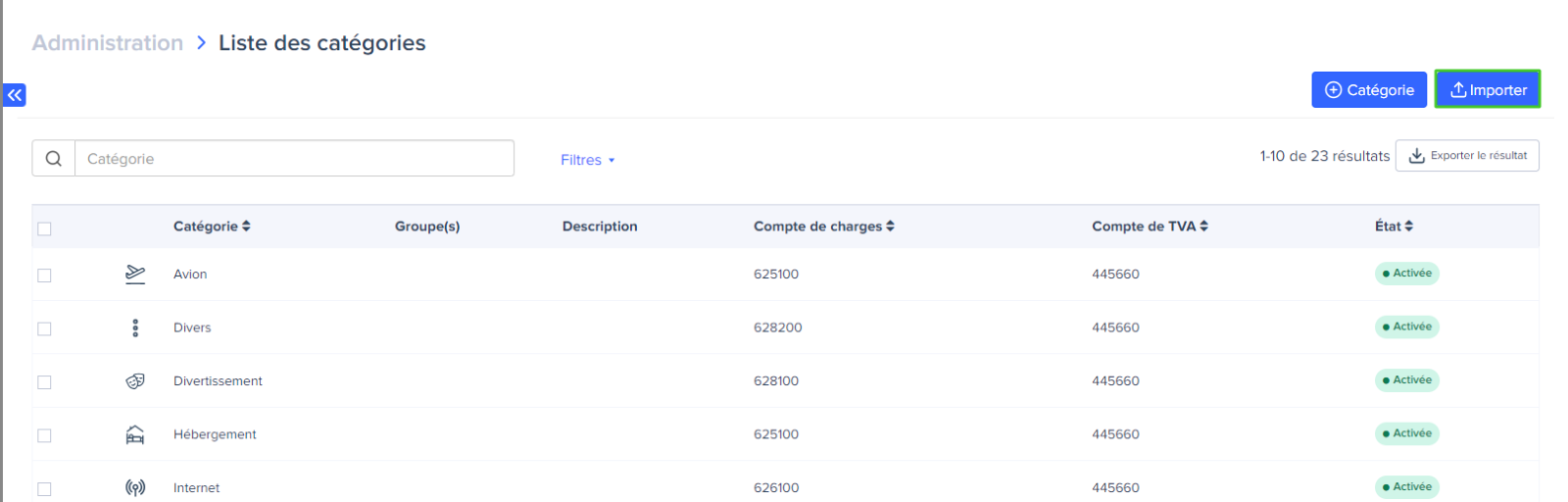Image resolution: width=1568 pixels, height=502 pixels.
Task: Click the search magnifier icon
Action: click(54, 158)
